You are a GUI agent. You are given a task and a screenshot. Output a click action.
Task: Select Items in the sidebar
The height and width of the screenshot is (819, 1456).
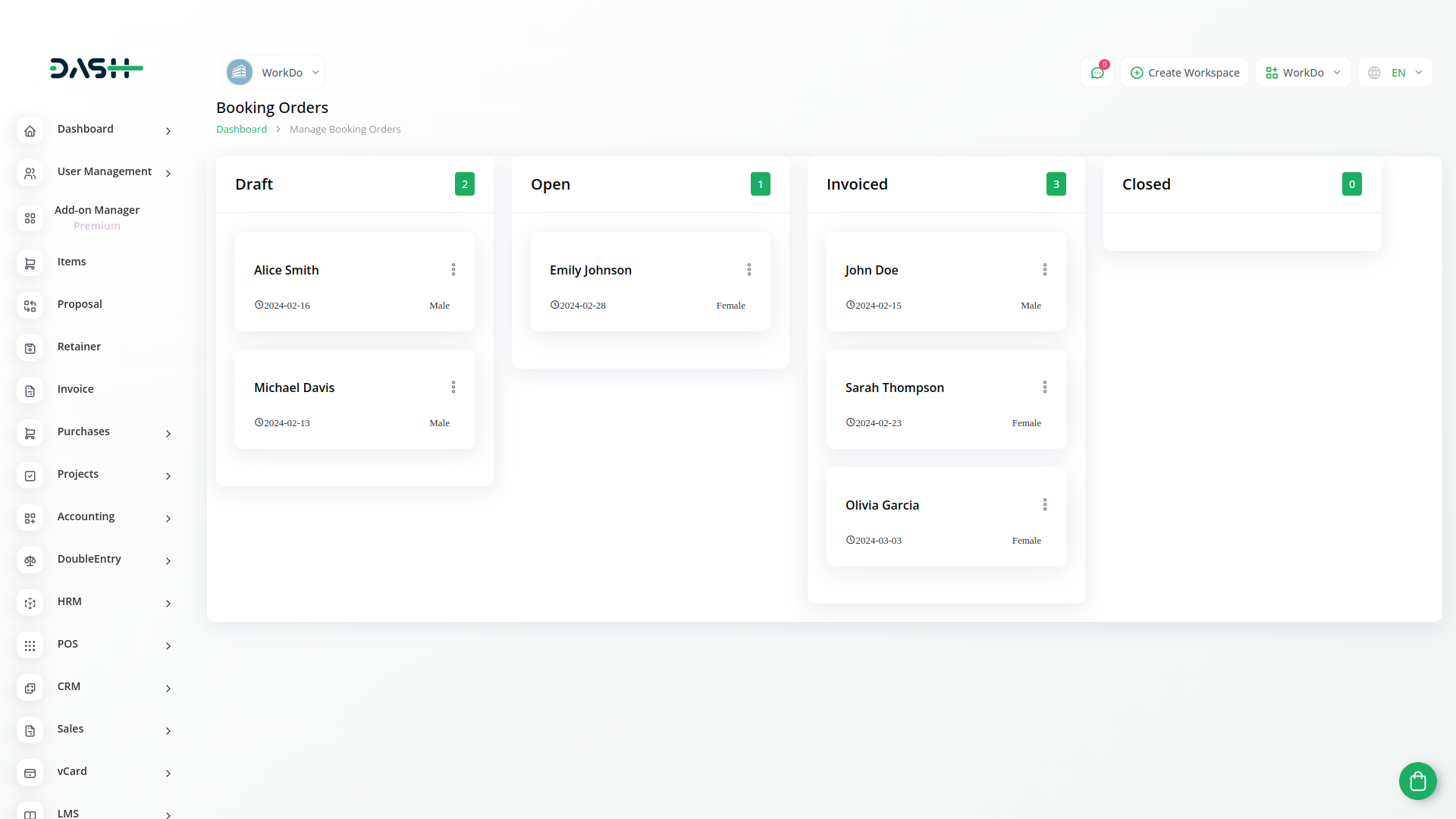tap(71, 262)
